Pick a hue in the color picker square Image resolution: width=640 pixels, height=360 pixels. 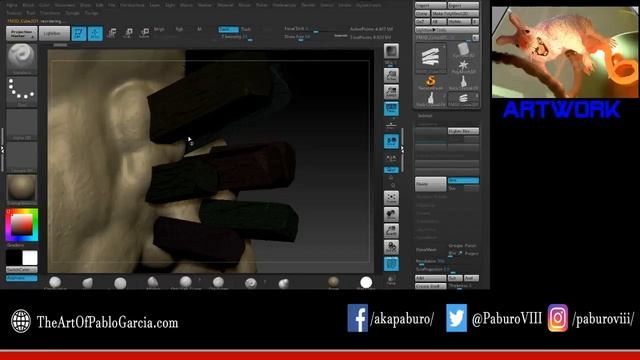tap(22, 225)
